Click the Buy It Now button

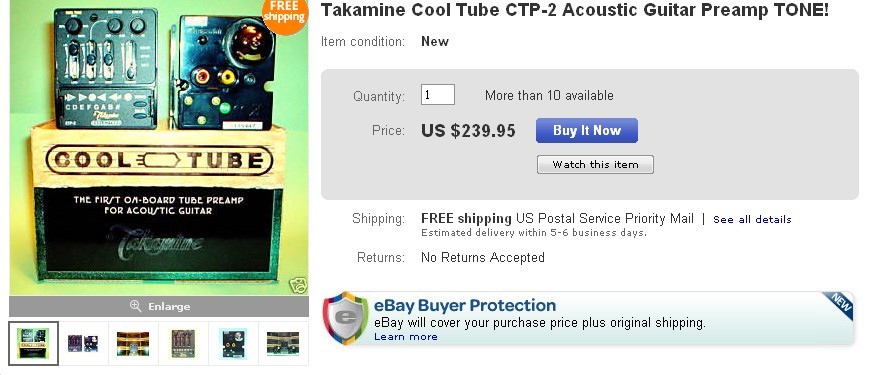(x=586, y=130)
